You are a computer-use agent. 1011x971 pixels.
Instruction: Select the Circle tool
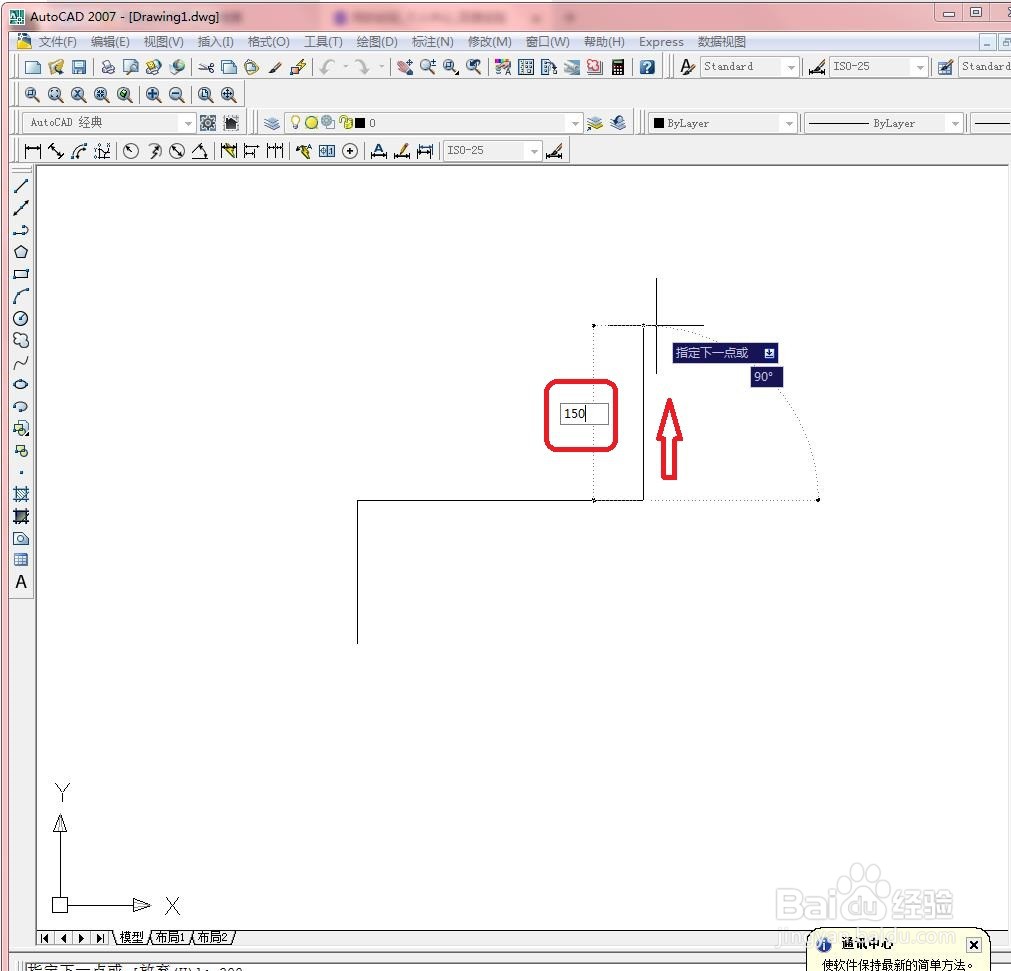[21, 318]
